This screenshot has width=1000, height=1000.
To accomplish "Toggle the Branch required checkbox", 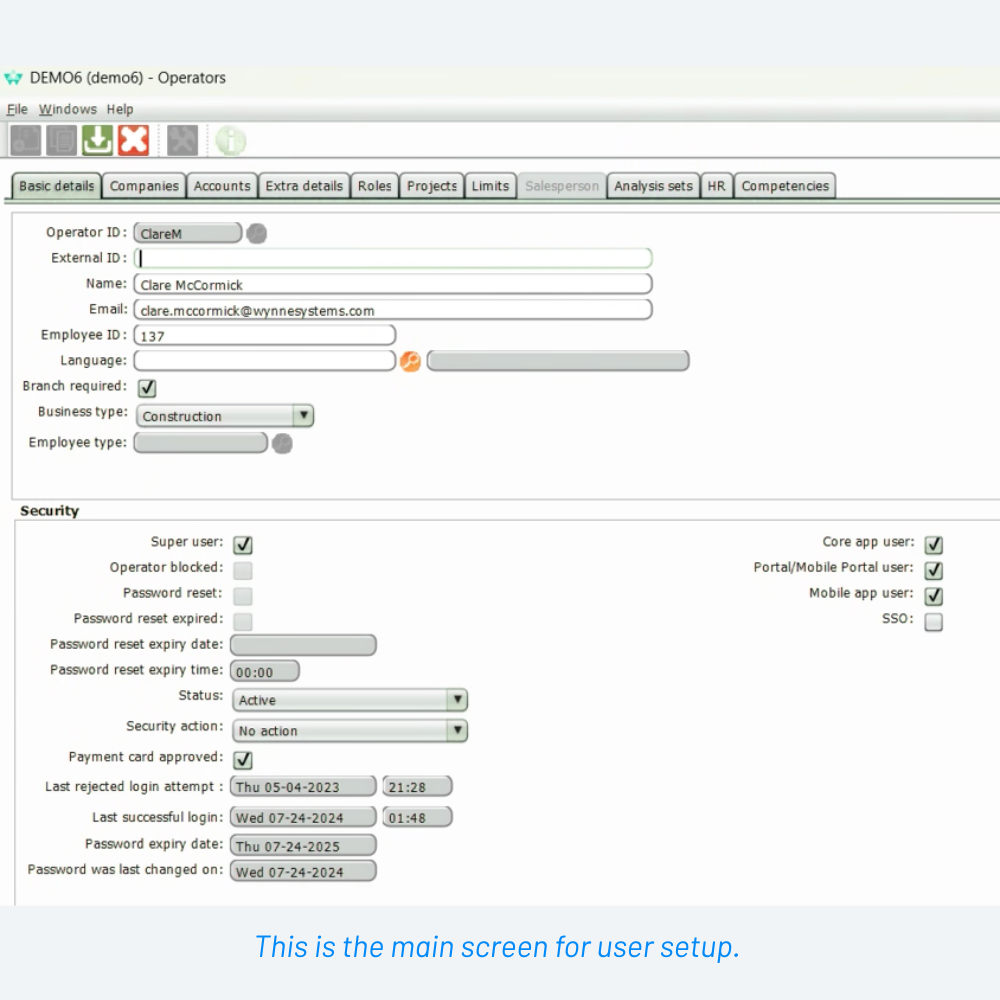I will pos(147,388).
